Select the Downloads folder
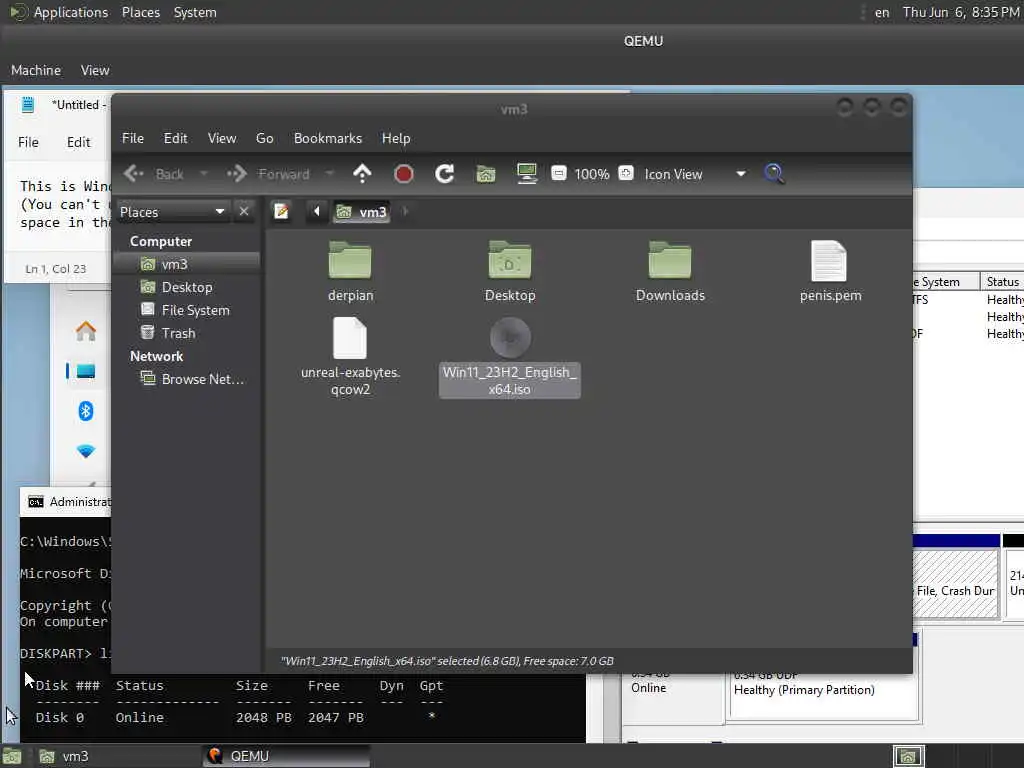1024x768 pixels. point(670,272)
